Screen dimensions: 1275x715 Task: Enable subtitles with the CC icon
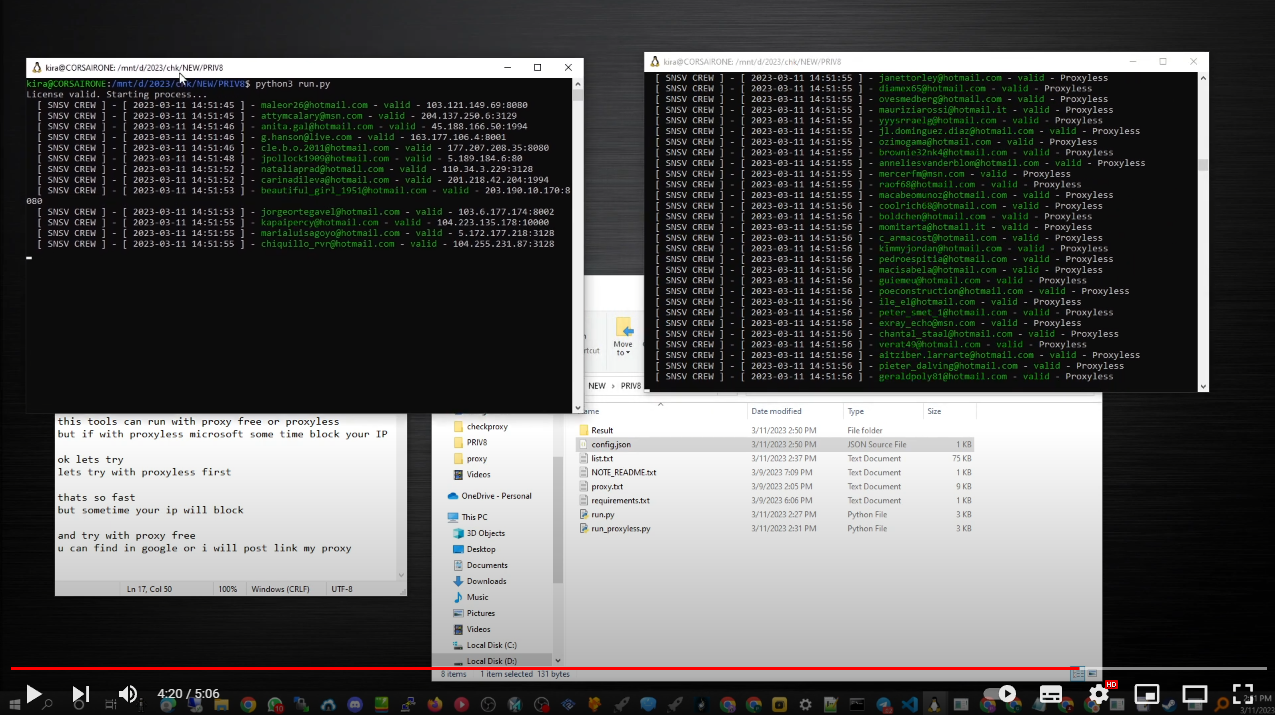[x=1051, y=693]
